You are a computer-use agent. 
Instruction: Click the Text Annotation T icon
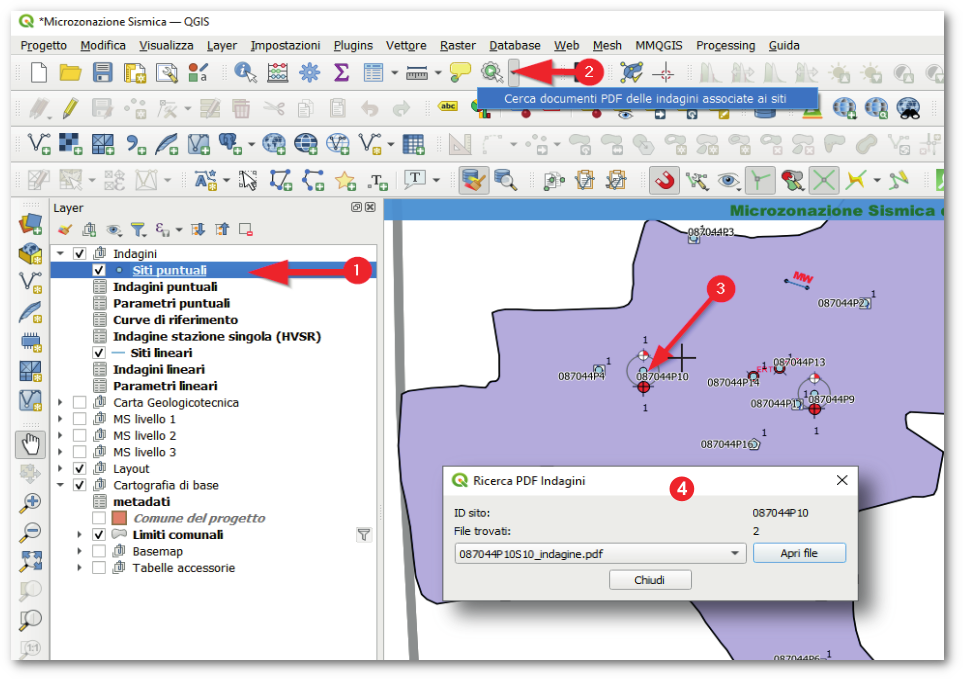pyautogui.click(x=415, y=179)
